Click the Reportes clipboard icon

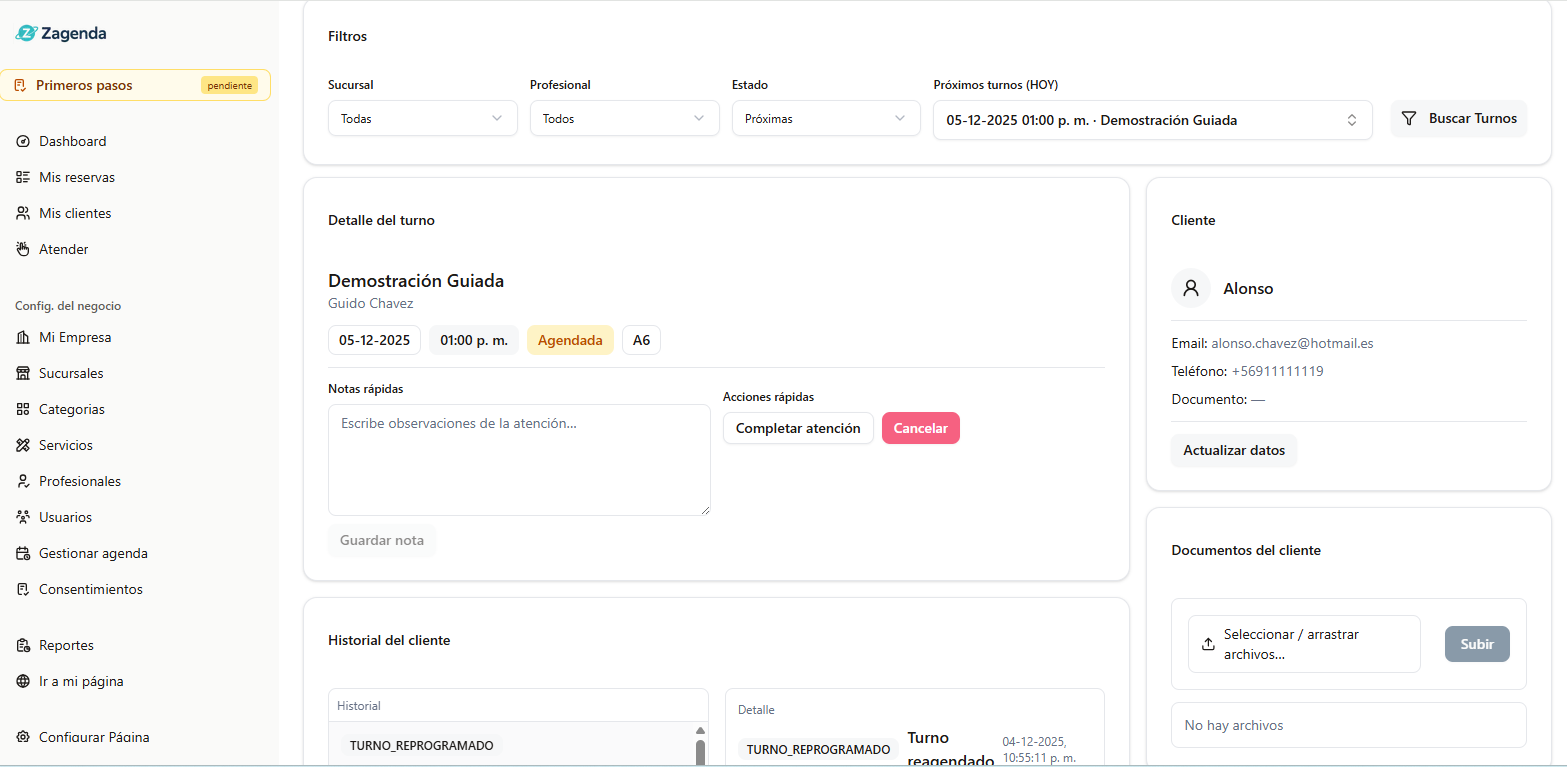click(23, 646)
